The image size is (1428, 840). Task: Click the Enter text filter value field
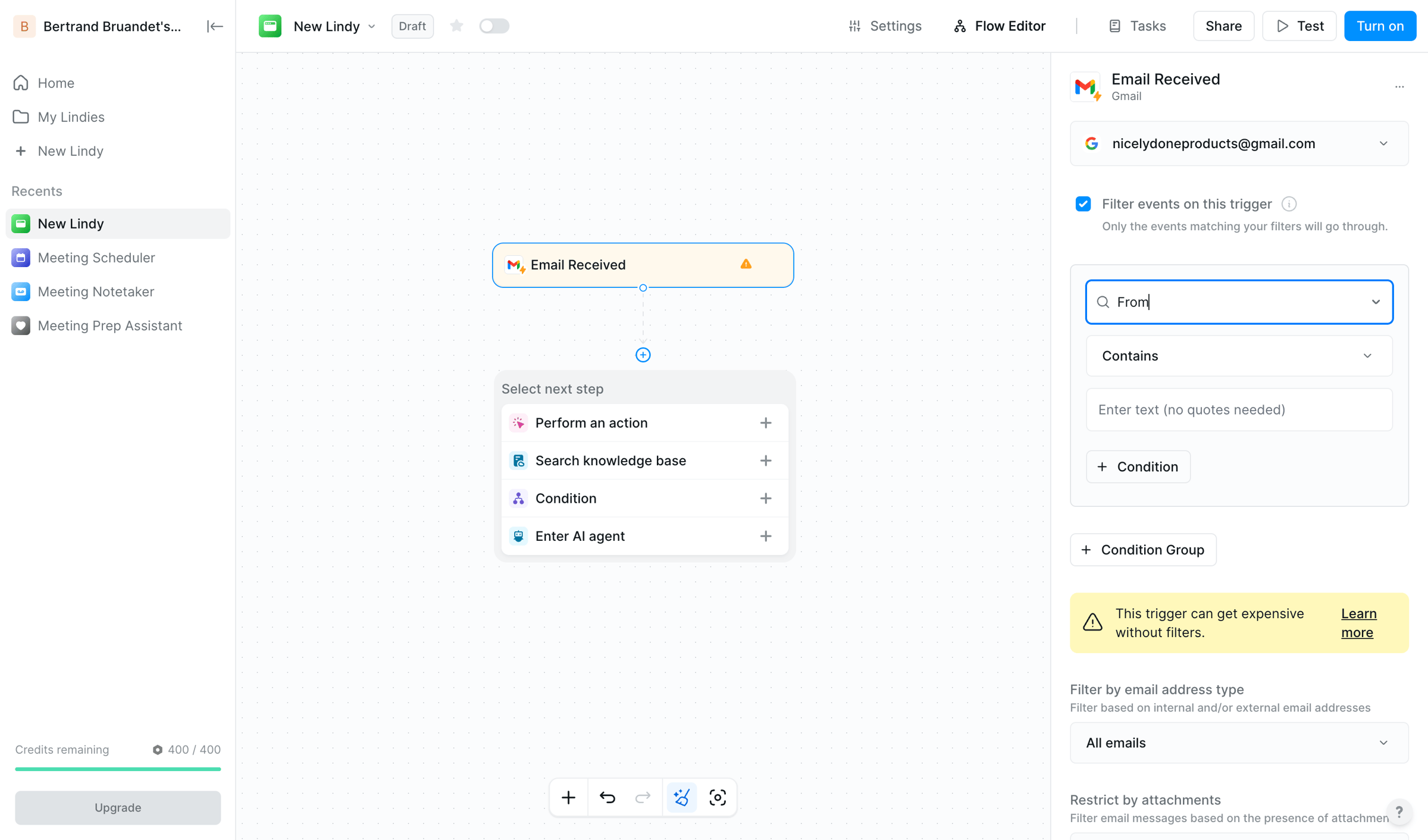[1239, 410]
